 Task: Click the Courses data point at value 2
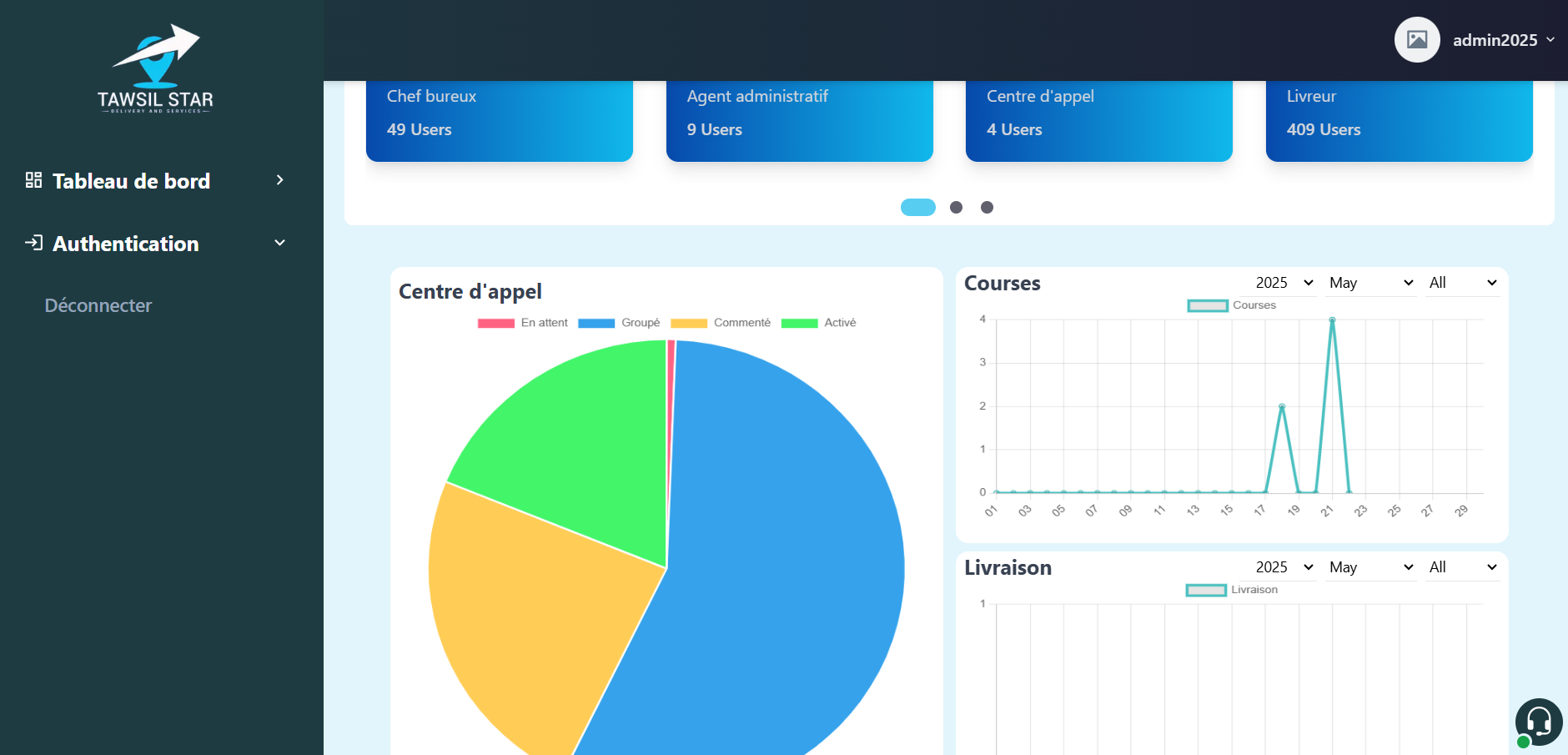(1282, 406)
